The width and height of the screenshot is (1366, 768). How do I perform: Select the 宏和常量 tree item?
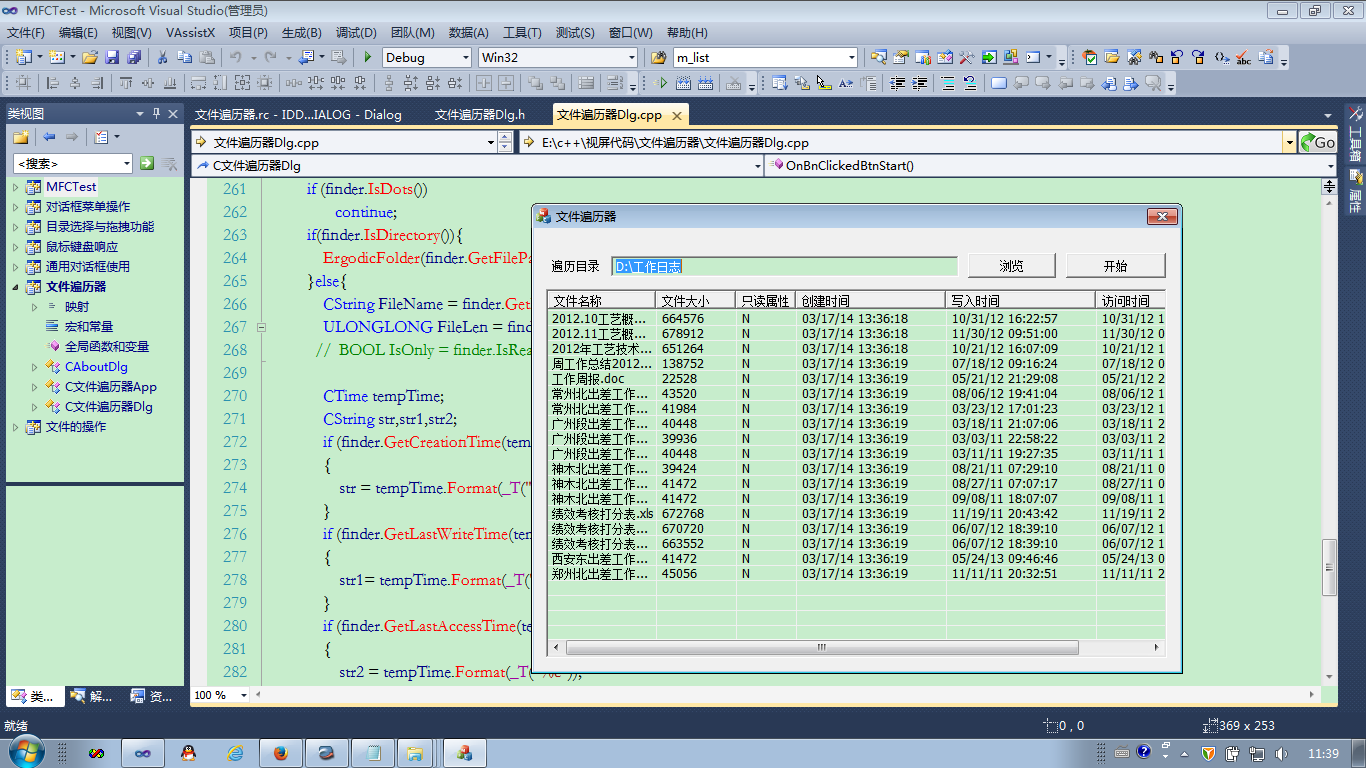click(x=88, y=327)
